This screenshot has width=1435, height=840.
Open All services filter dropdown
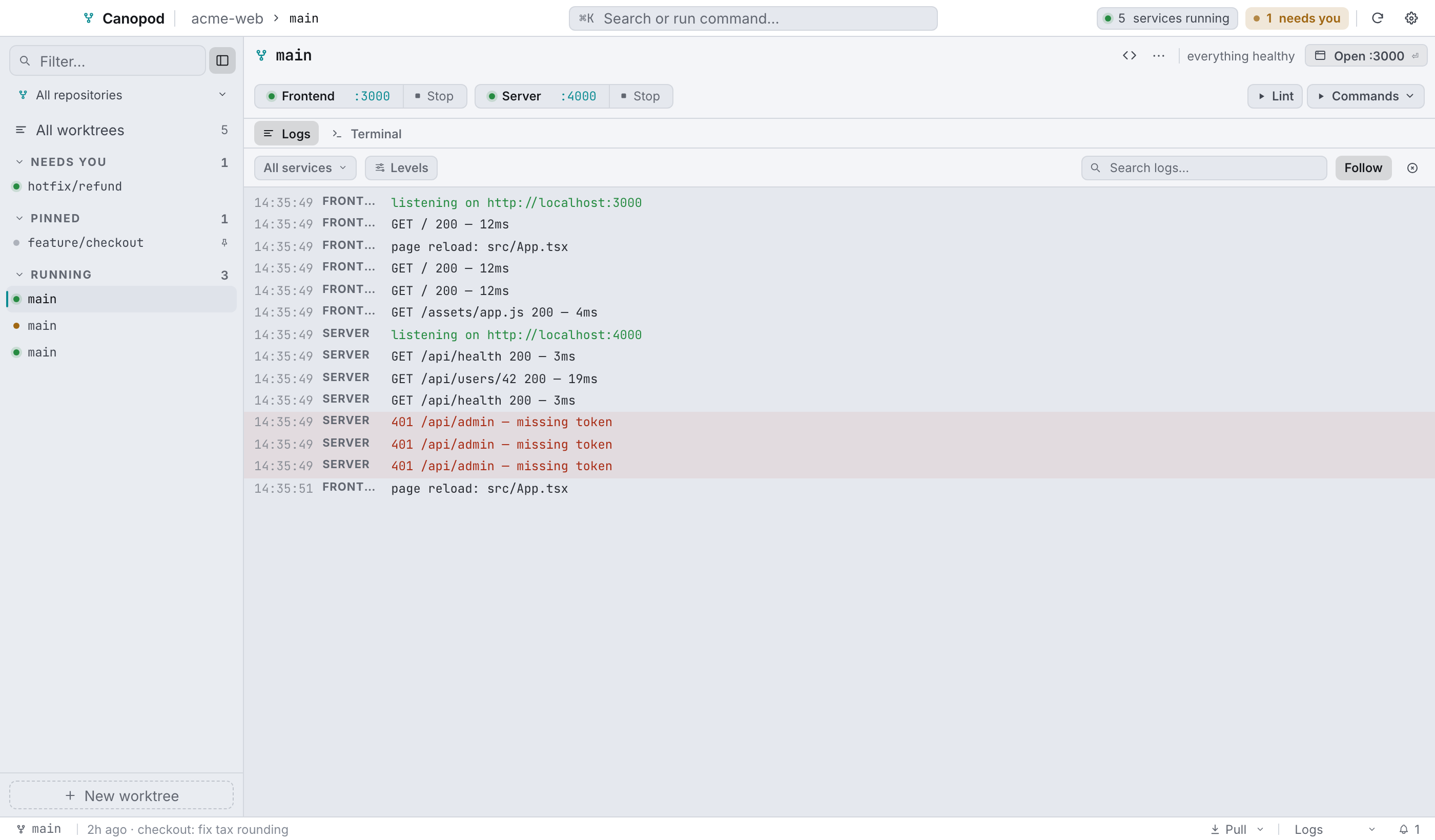304,168
